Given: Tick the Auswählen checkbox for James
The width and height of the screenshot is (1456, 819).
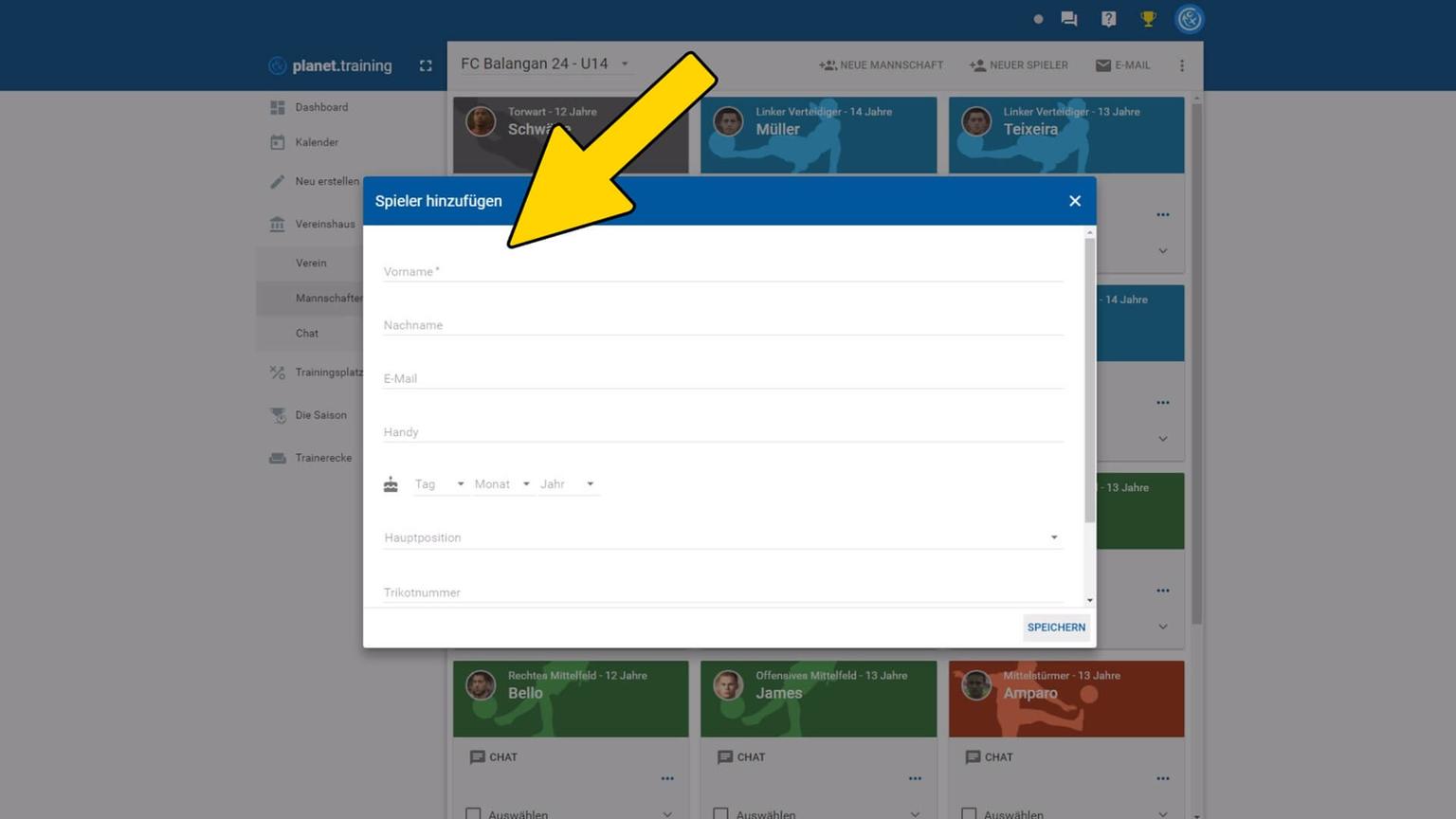Looking at the screenshot, I should click(720, 814).
